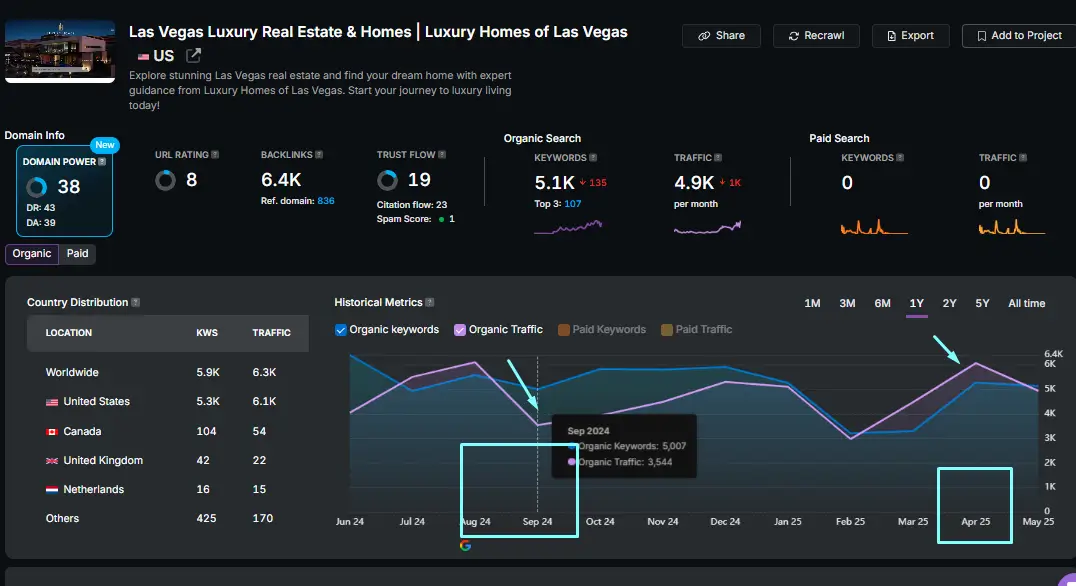The height and width of the screenshot is (586, 1076).
Task: Select the All time range
Action: tap(1026, 303)
